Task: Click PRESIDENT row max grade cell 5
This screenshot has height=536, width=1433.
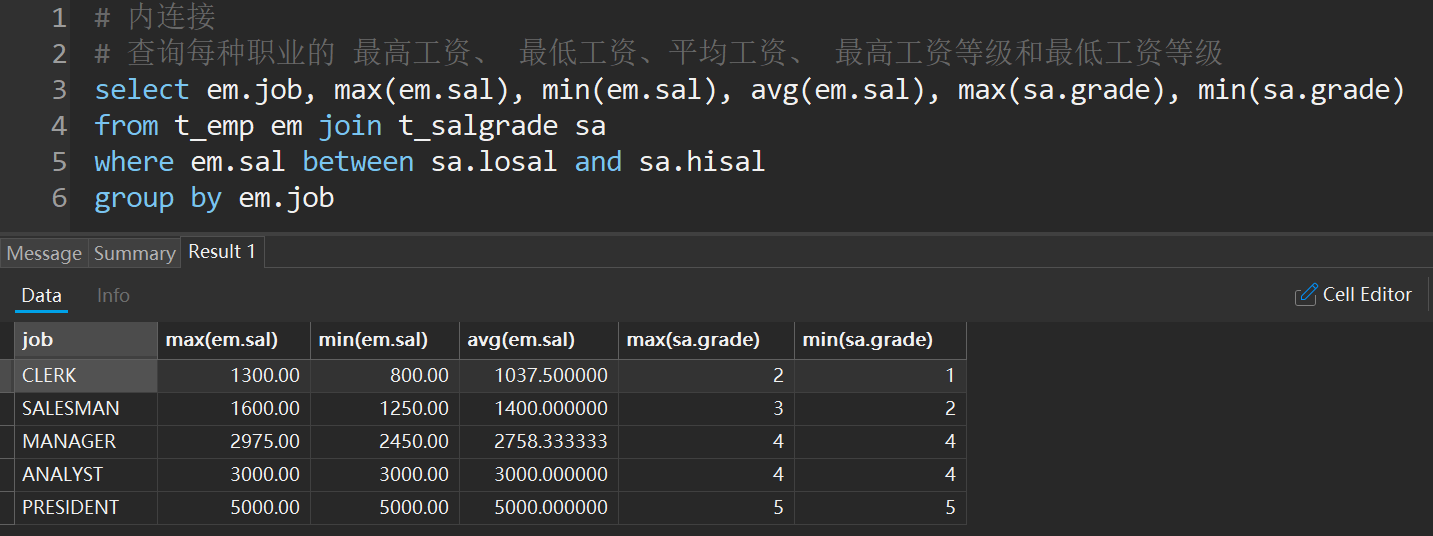Action: click(x=706, y=507)
